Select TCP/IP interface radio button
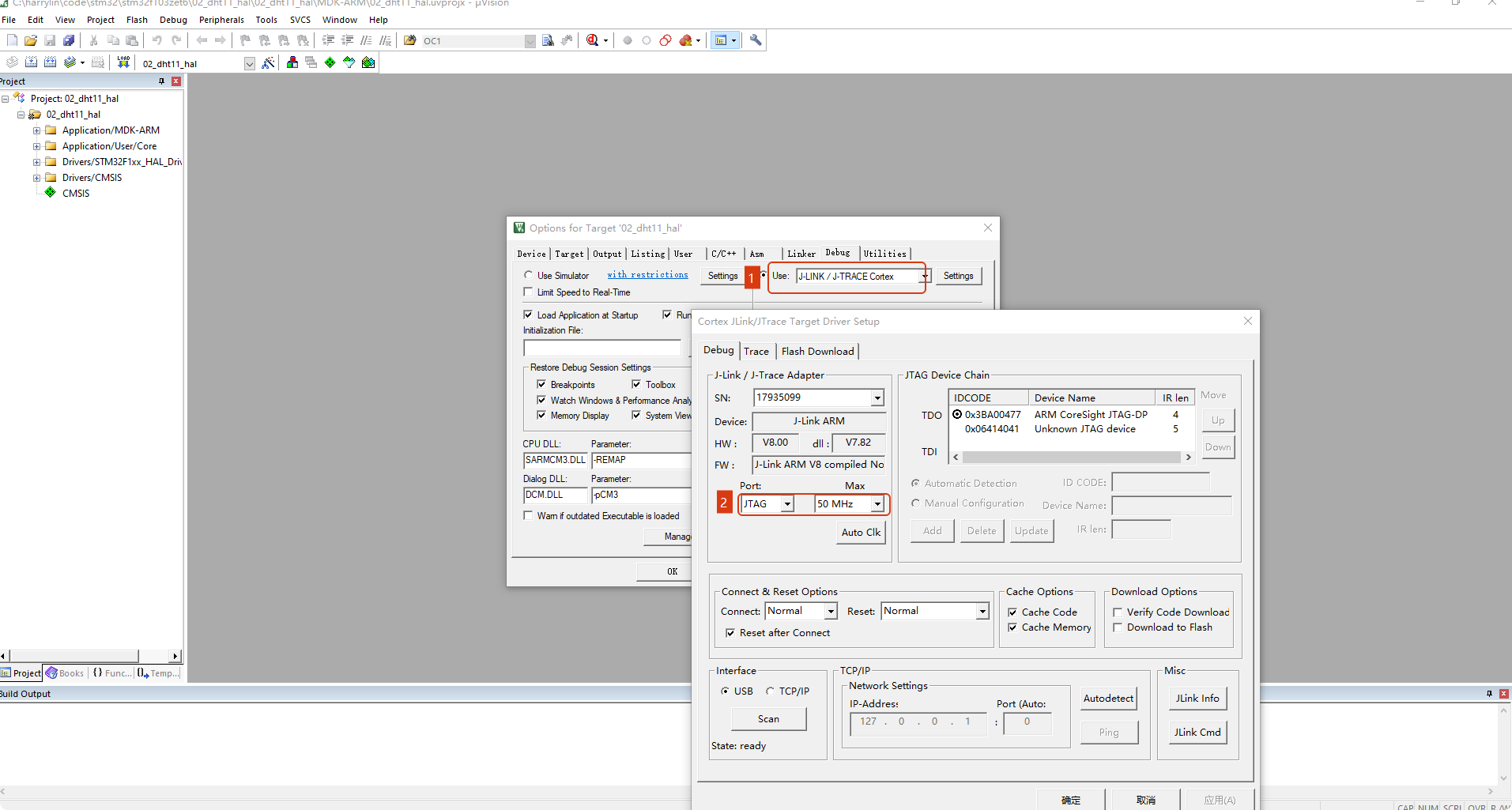Screen dimensions: 1512x810 (x=770, y=691)
